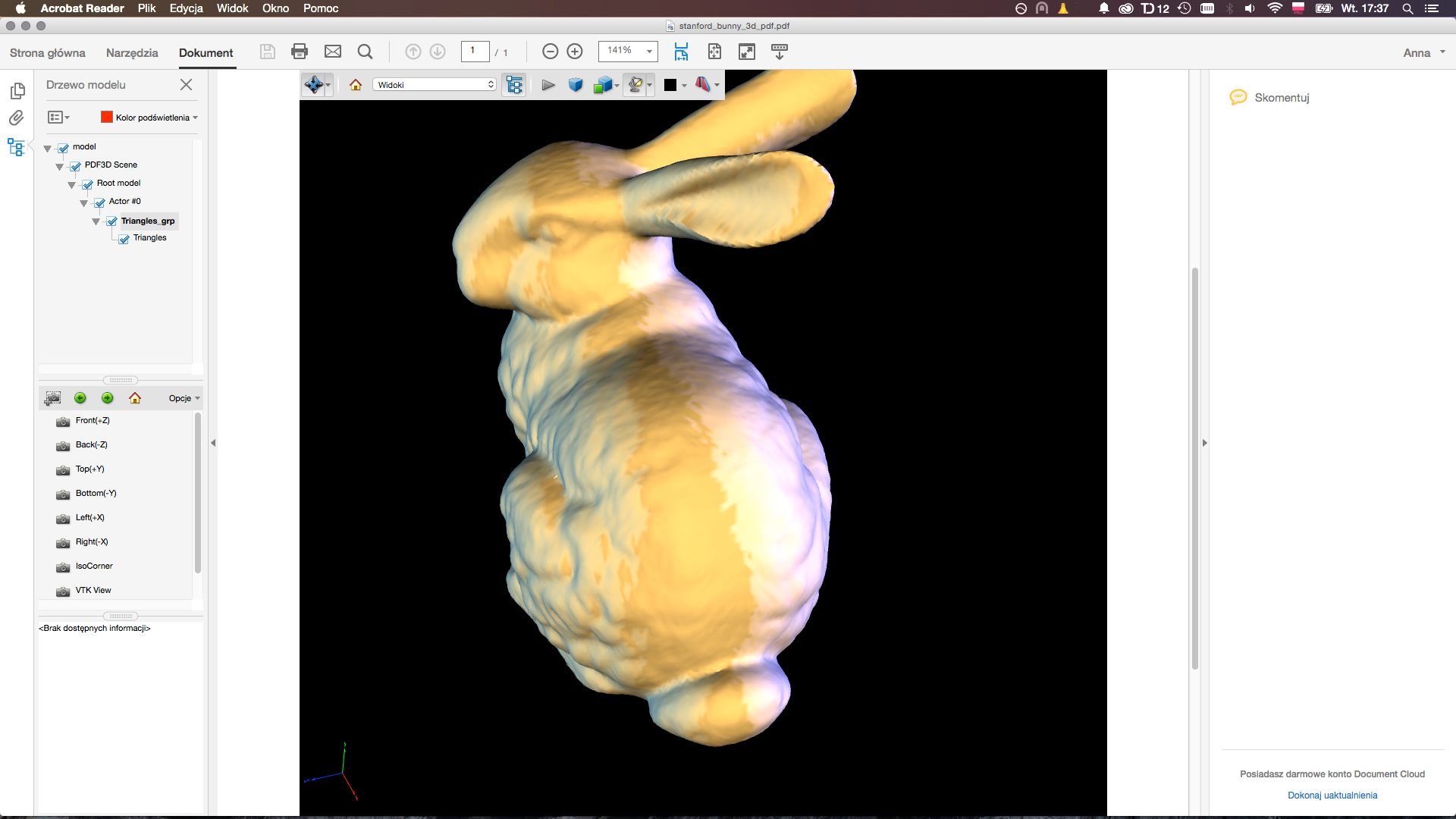Viewport: 1456px width, 819px height.
Task: Create a new view with the camera icon
Action: pos(52,398)
